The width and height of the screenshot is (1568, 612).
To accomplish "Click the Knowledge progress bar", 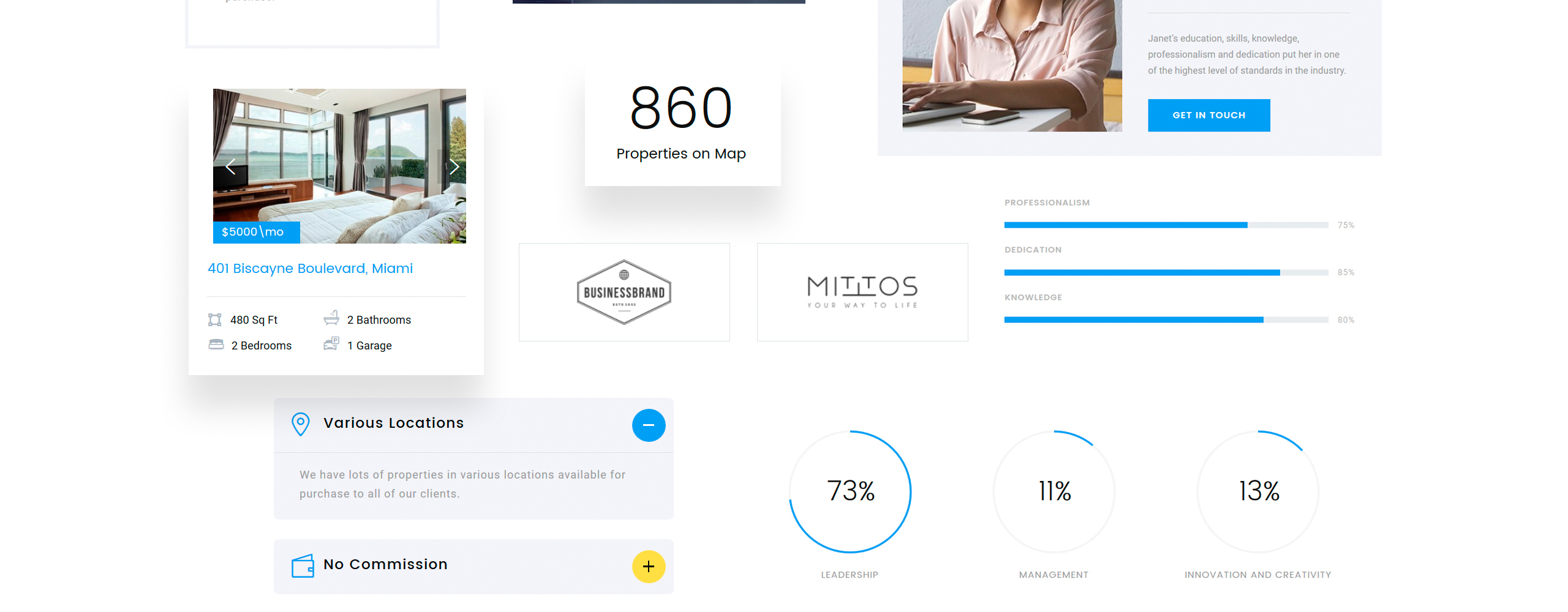I will [x=1166, y=320].
